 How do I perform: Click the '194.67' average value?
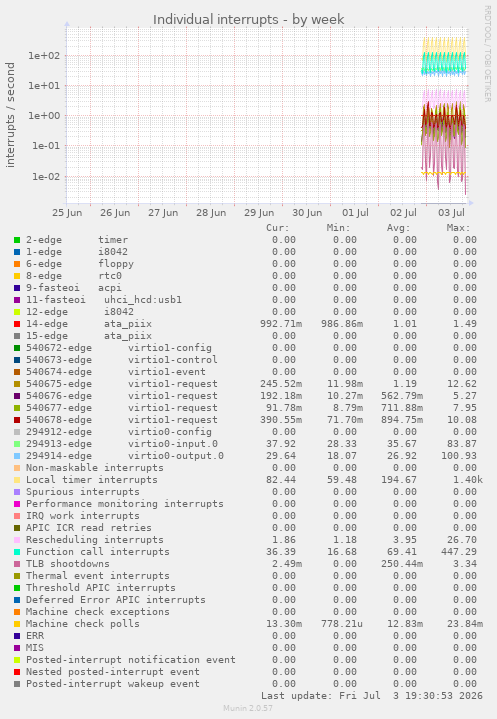(399, 480)
